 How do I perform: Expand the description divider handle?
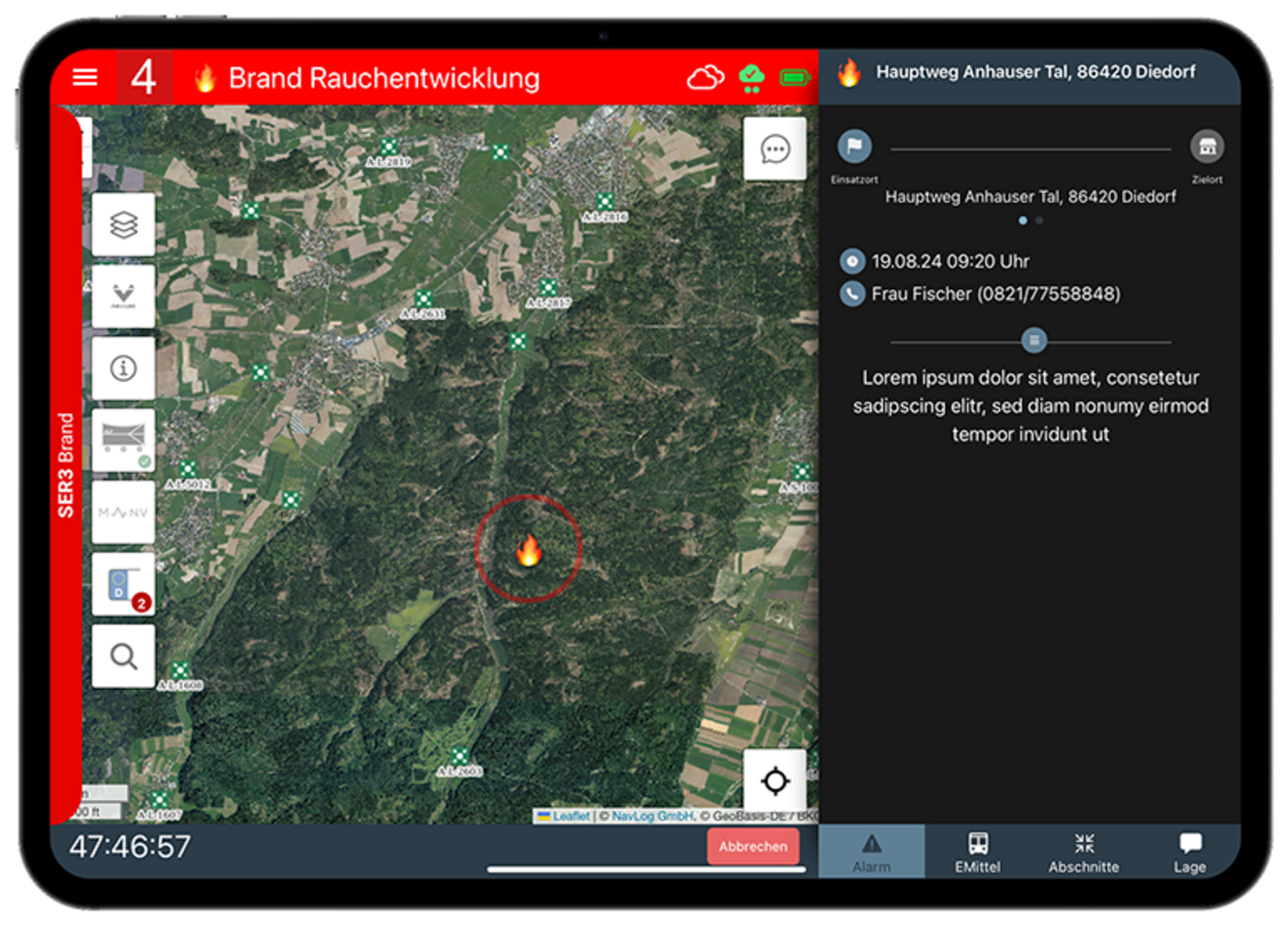tap(1034, 341)
